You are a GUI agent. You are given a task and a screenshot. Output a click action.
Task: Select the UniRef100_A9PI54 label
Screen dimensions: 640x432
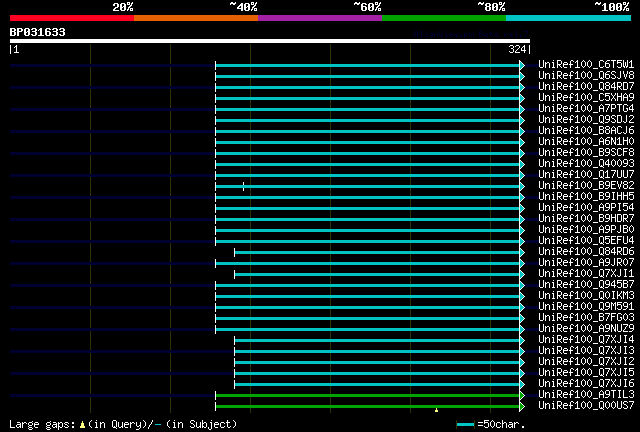pyautogui.click(x=586, y=207)
